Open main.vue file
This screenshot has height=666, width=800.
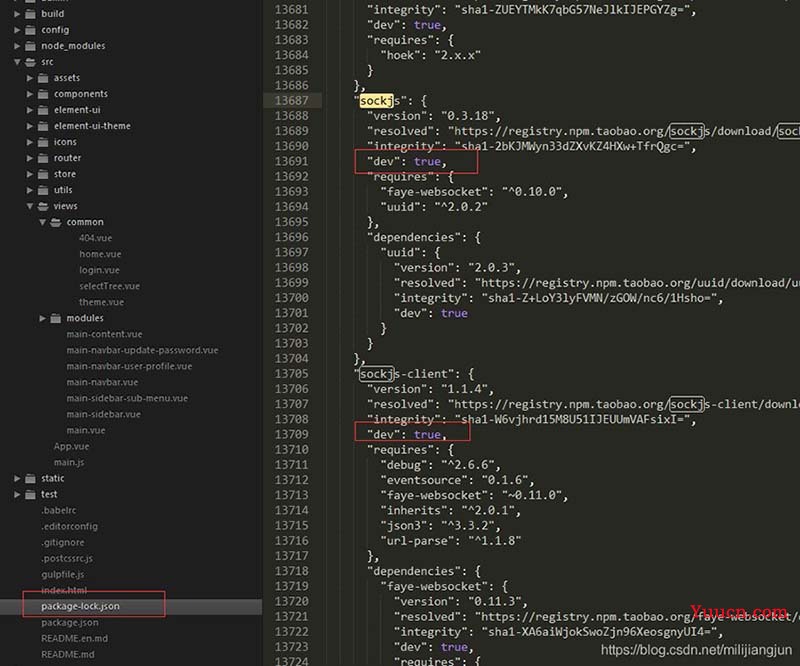click(86, 430)
